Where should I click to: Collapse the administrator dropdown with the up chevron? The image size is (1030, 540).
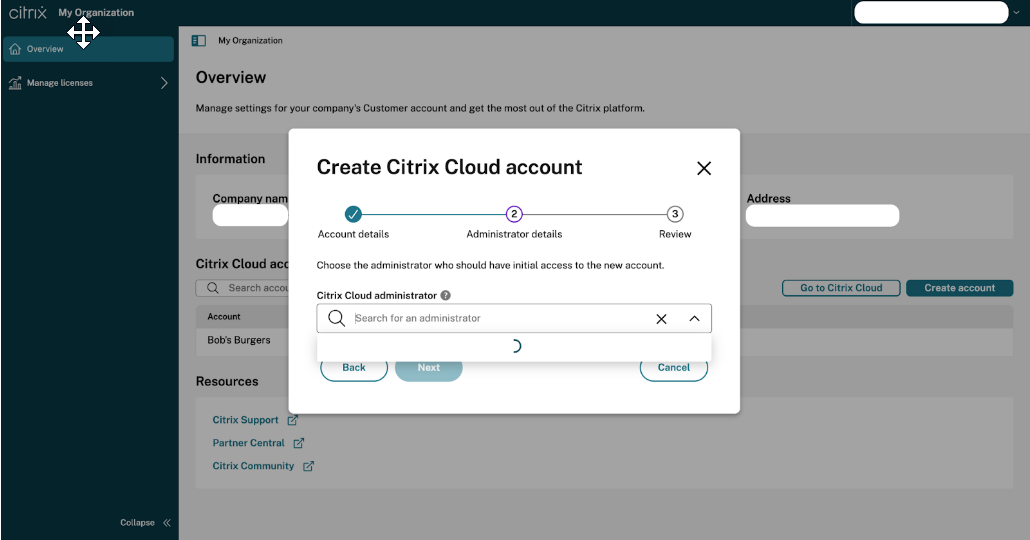(x=694, y=319)
